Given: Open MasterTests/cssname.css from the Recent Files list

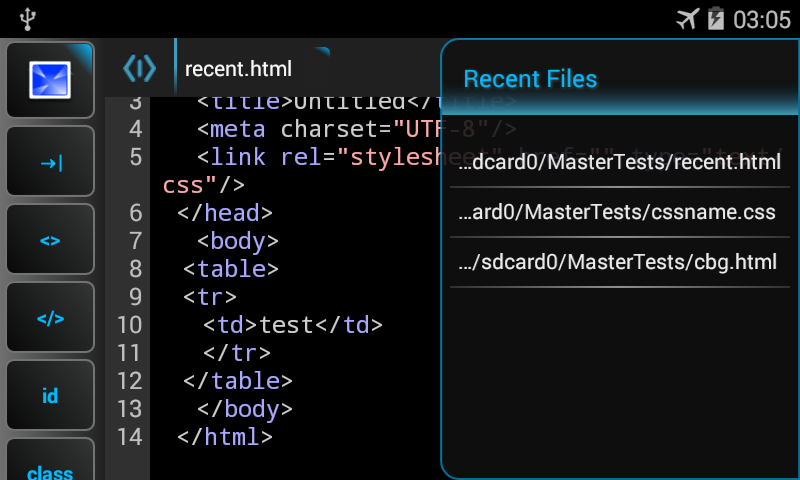Looking at the screenshot, I should [619, 212].
